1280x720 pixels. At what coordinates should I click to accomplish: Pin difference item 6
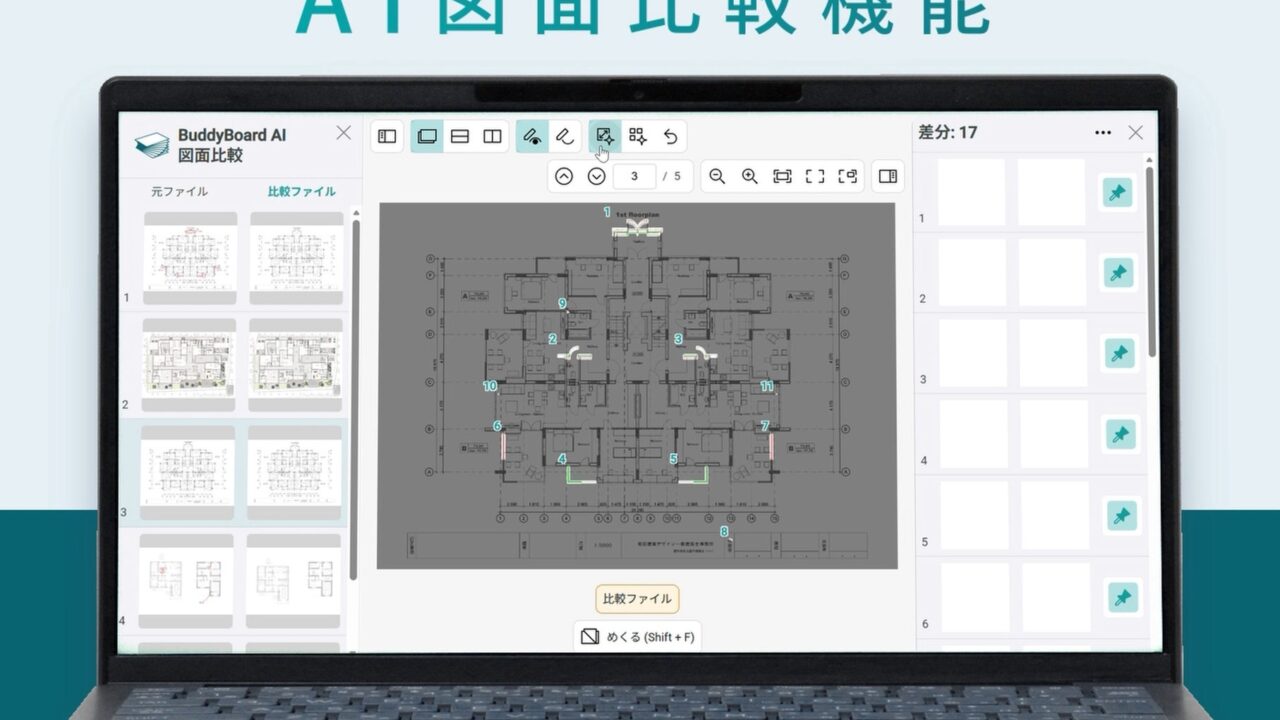pyautogui.click(x=1123, y=598)
